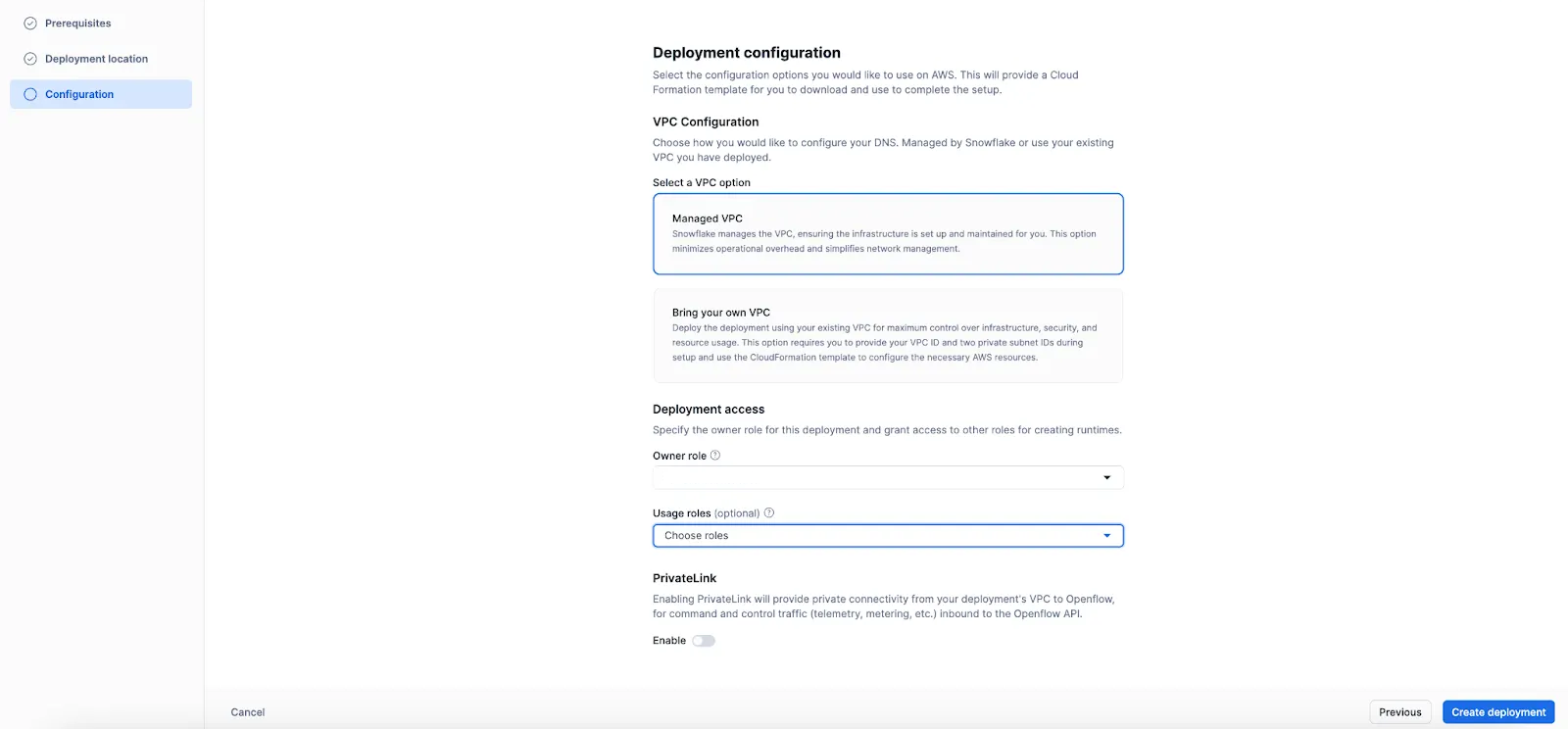Click the Prerequisites completed checkmark icon

pos(28,23)
